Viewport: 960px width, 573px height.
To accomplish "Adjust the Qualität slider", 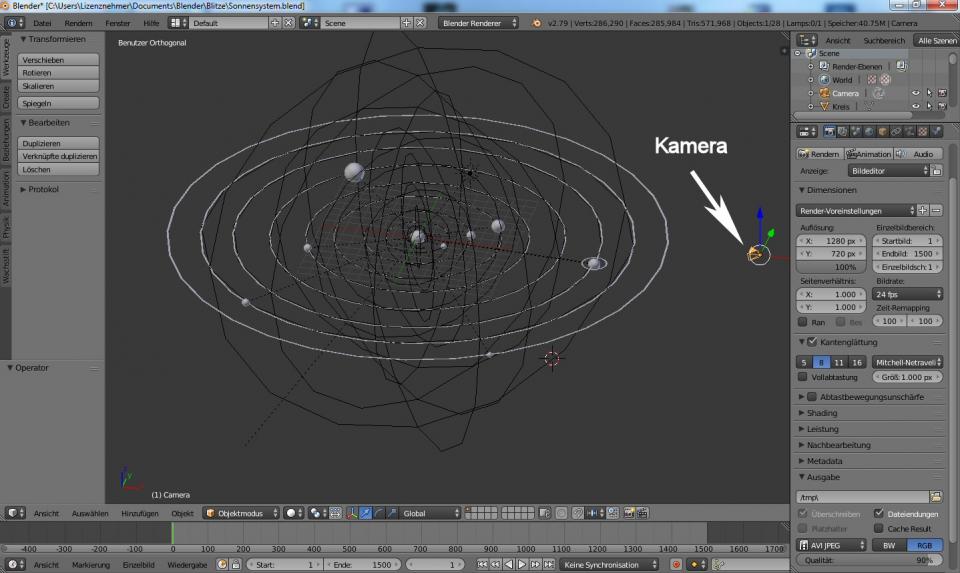I will tap(870, 561).
